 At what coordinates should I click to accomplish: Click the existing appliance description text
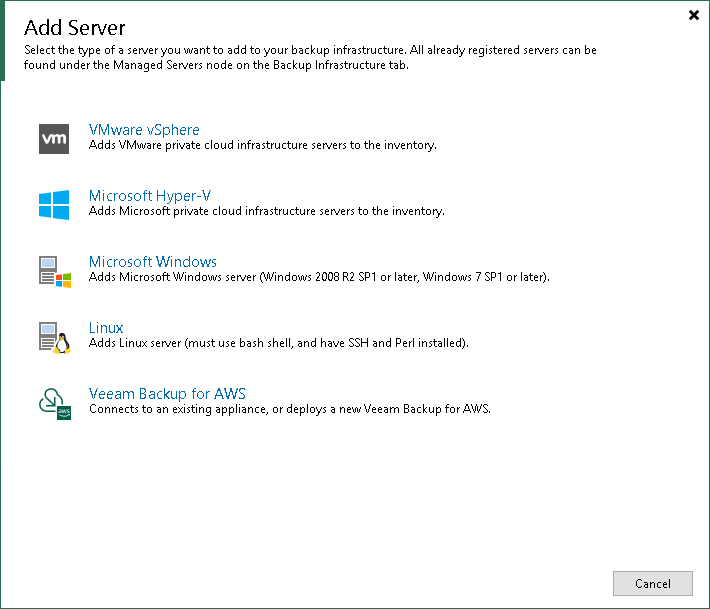(x=290, y=409)
